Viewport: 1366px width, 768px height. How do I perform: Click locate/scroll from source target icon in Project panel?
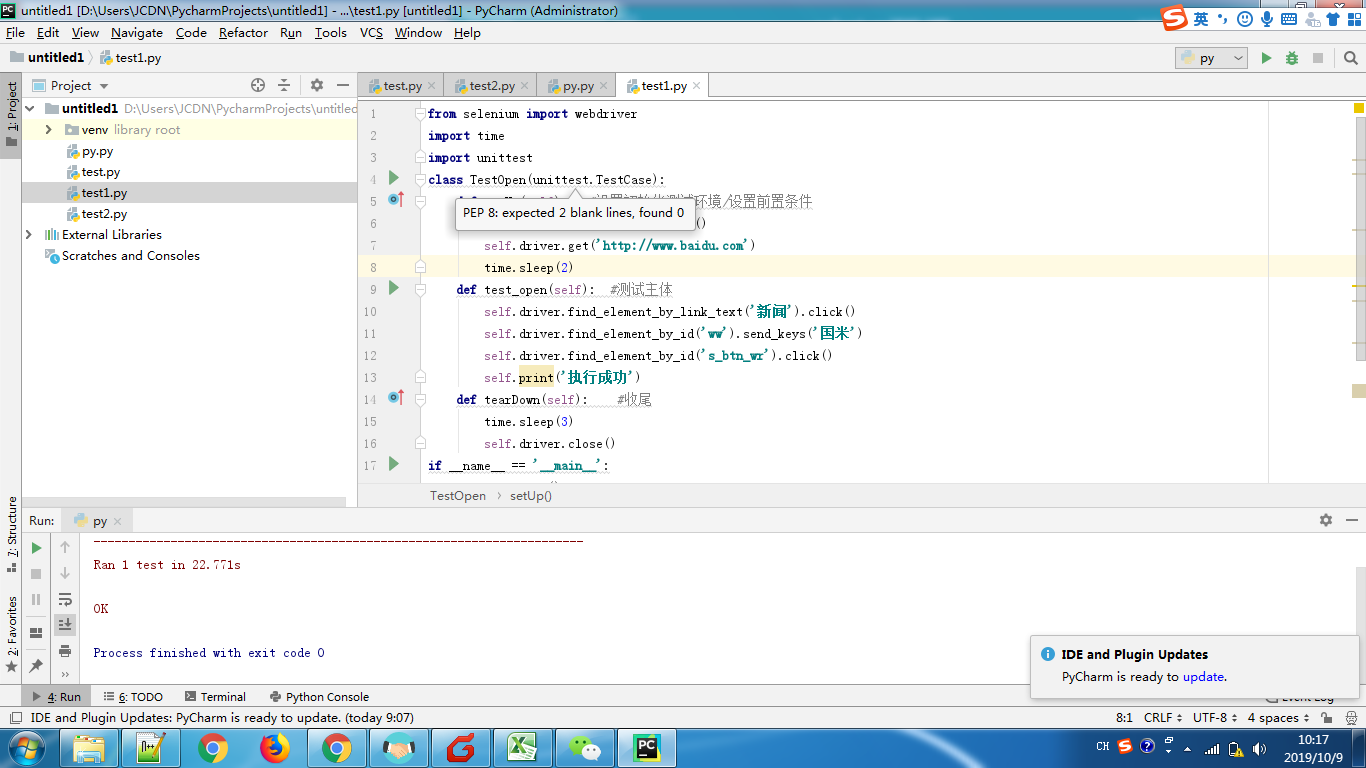258,85
